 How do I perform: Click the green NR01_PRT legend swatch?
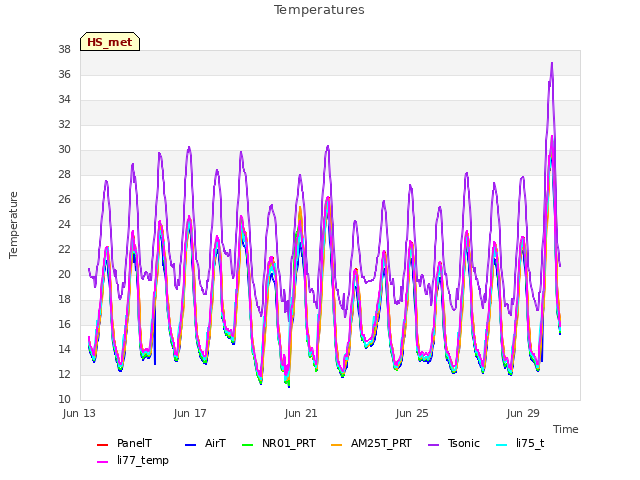point(248,444)
